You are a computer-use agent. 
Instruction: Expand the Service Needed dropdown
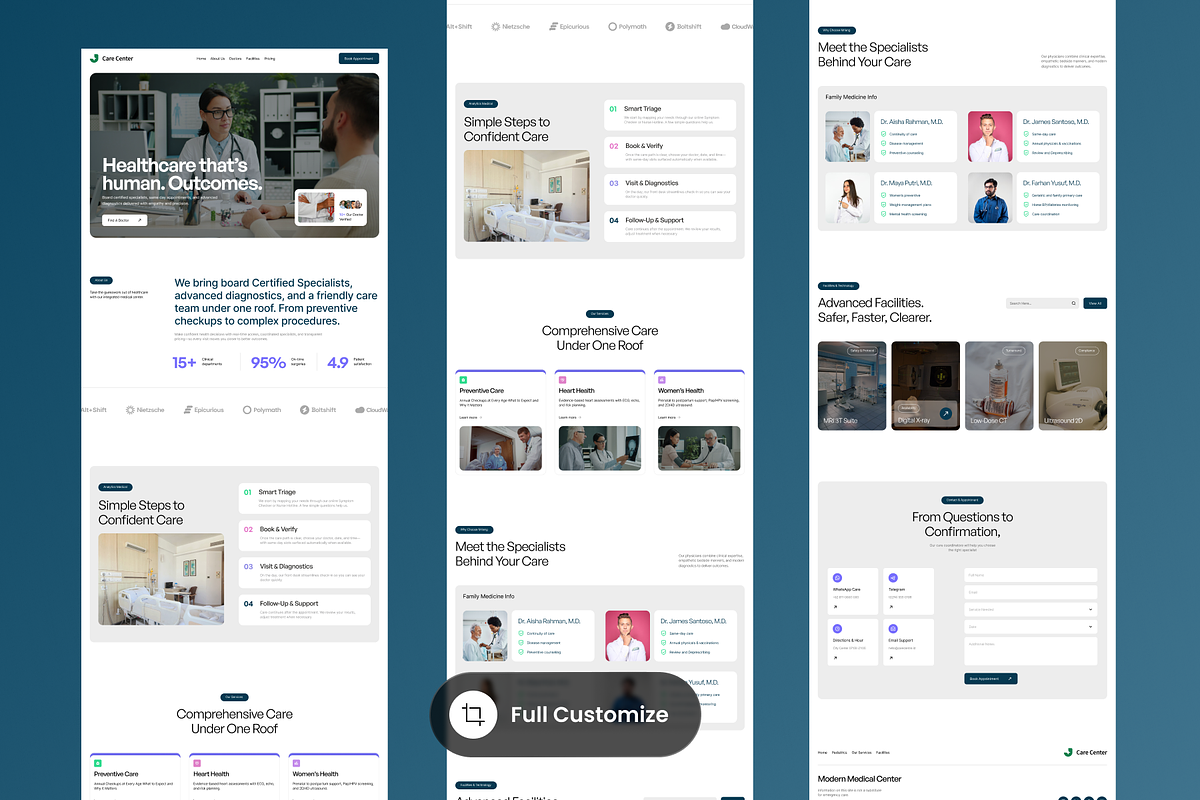(x=1031, y=609)
